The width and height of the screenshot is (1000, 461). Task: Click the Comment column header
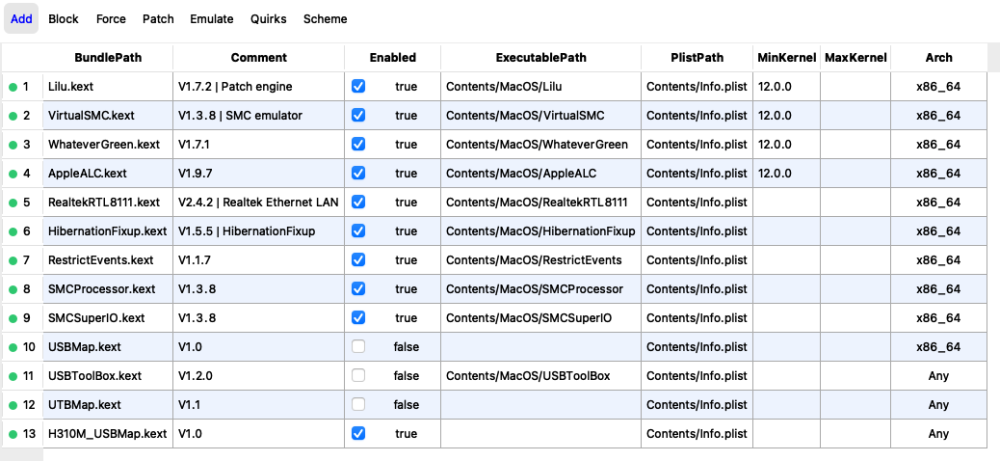(259, 57)
